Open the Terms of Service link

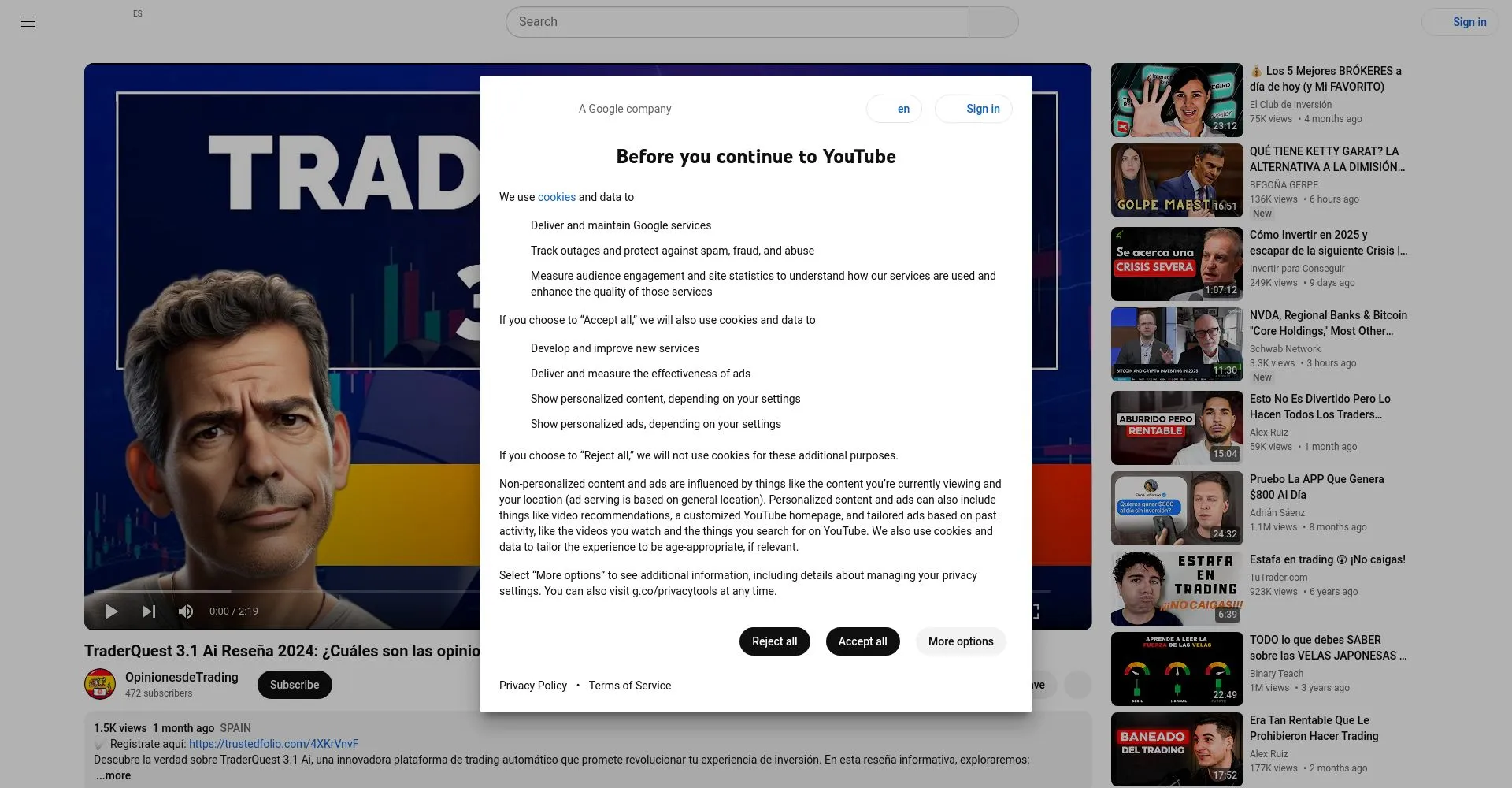630,686
